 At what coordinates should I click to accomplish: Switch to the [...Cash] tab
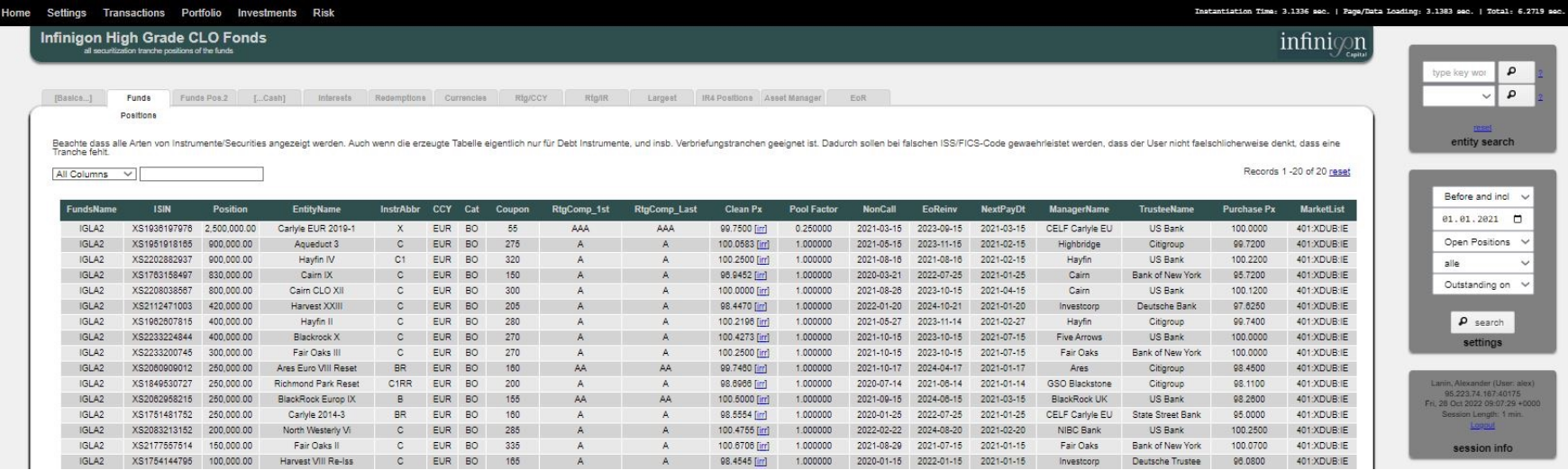(x=269, y=98)
